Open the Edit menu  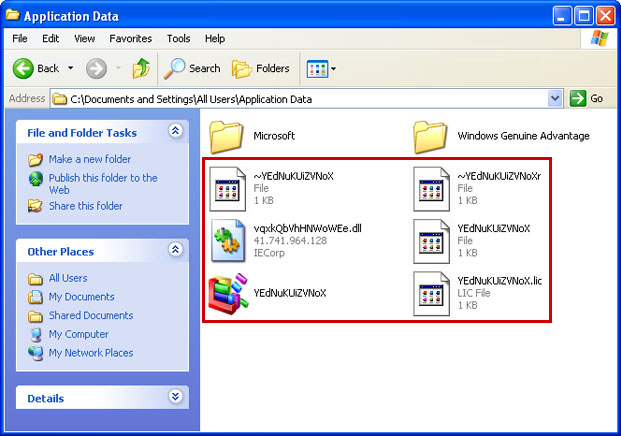pyautogui.click(x=50, y=38)
